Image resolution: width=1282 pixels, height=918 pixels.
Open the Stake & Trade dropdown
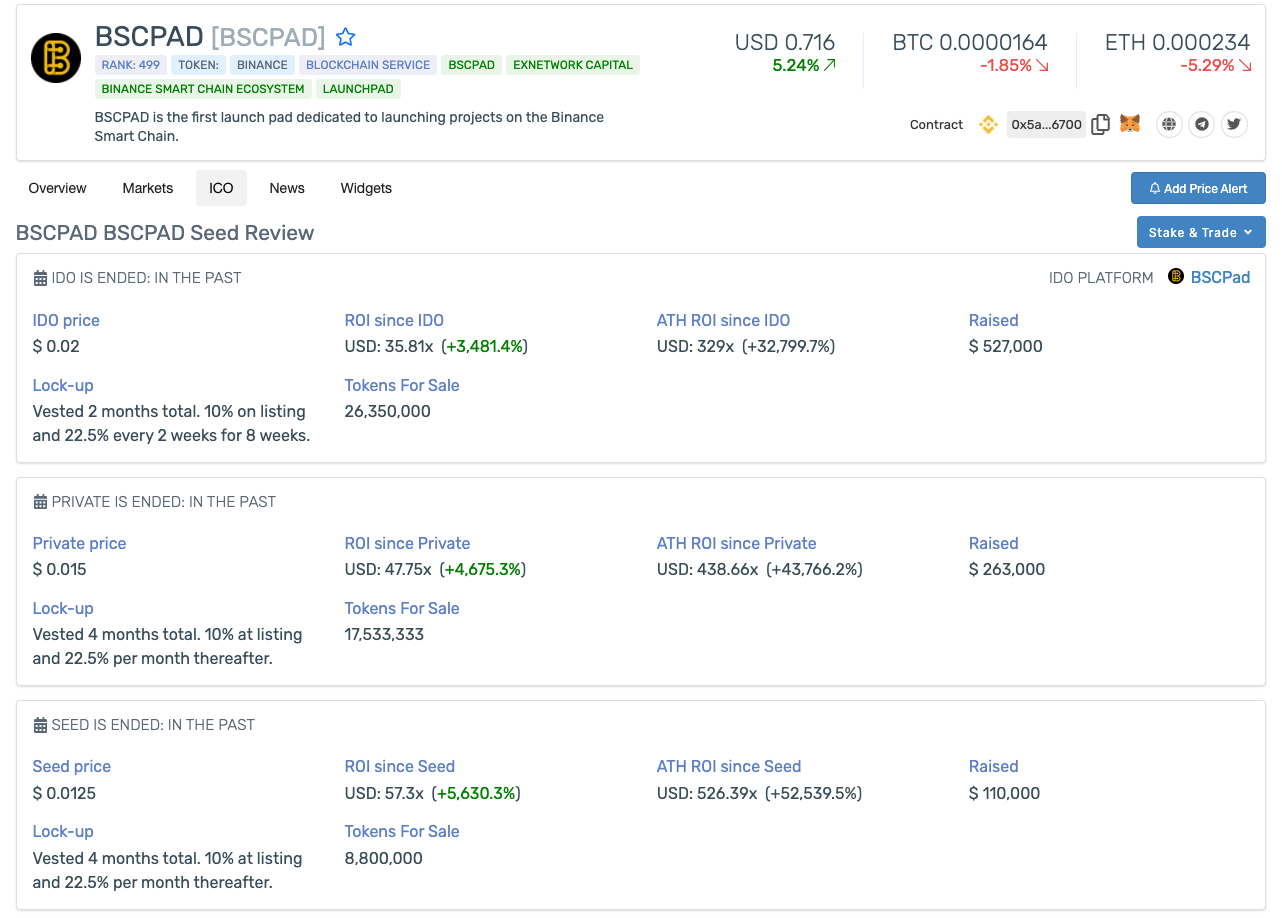(x=1201, y=232)
